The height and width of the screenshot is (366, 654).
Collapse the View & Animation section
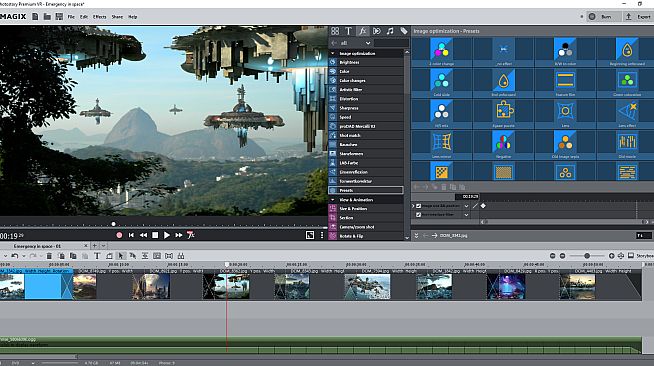332,200
